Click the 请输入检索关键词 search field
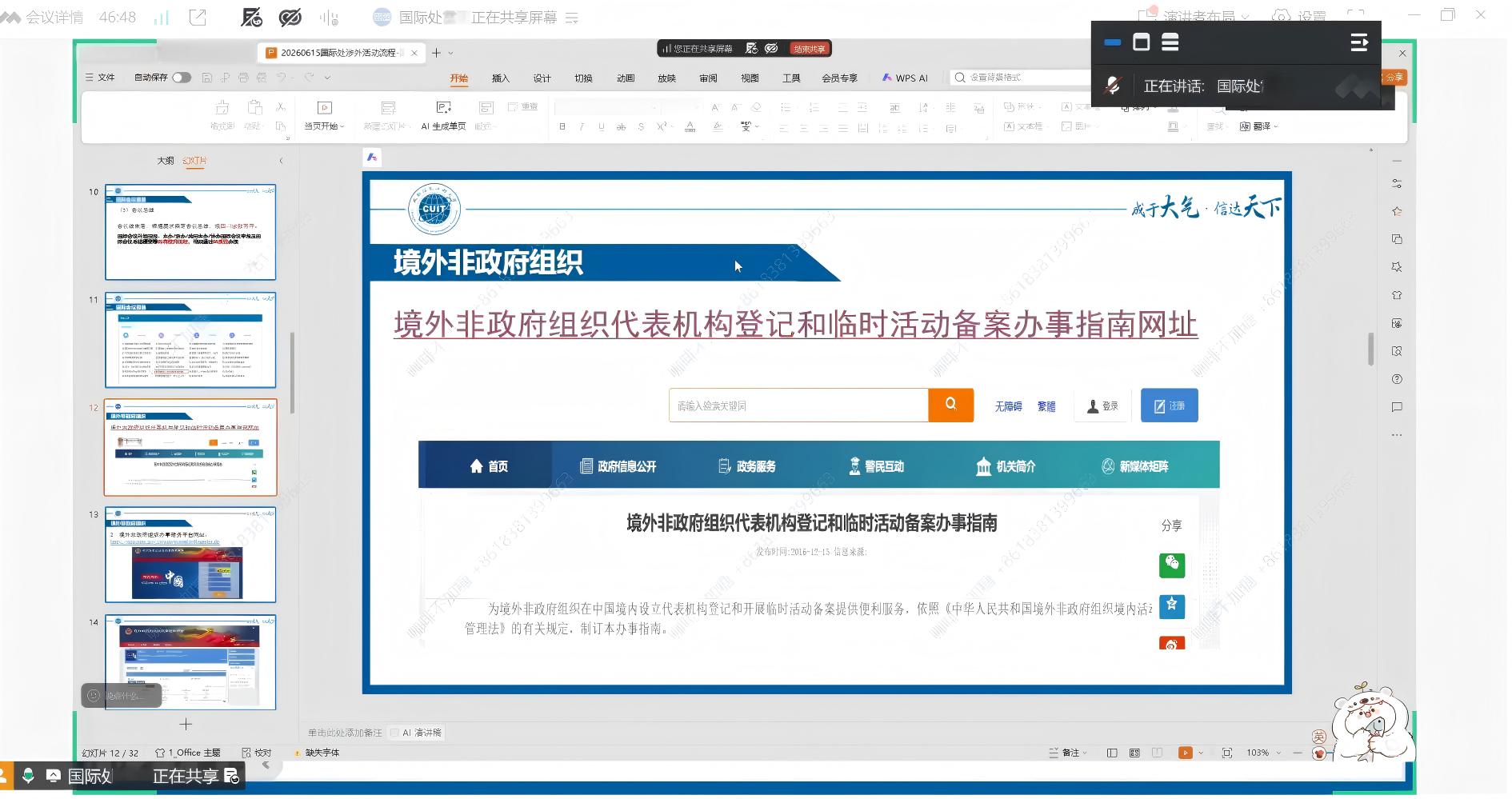 (x=798, y=405)
